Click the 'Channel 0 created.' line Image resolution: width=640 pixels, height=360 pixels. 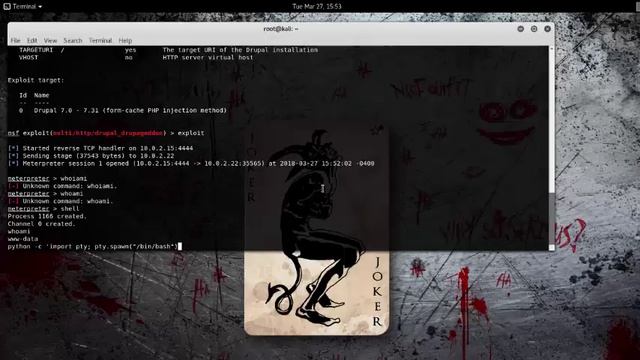pos(42,224)
